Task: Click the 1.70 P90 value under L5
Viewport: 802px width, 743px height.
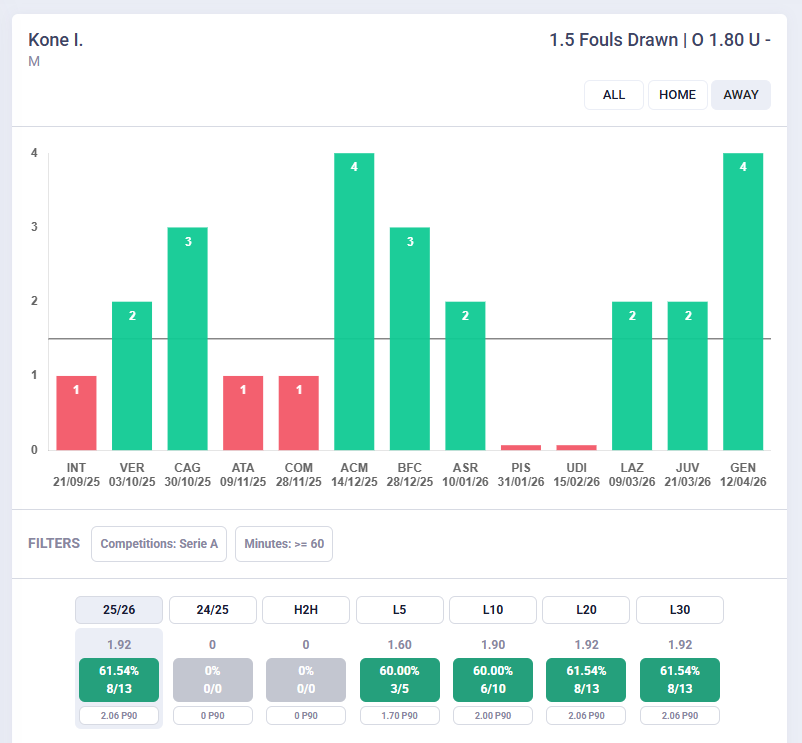Action: pyautogui.click(x=399, y=716)
